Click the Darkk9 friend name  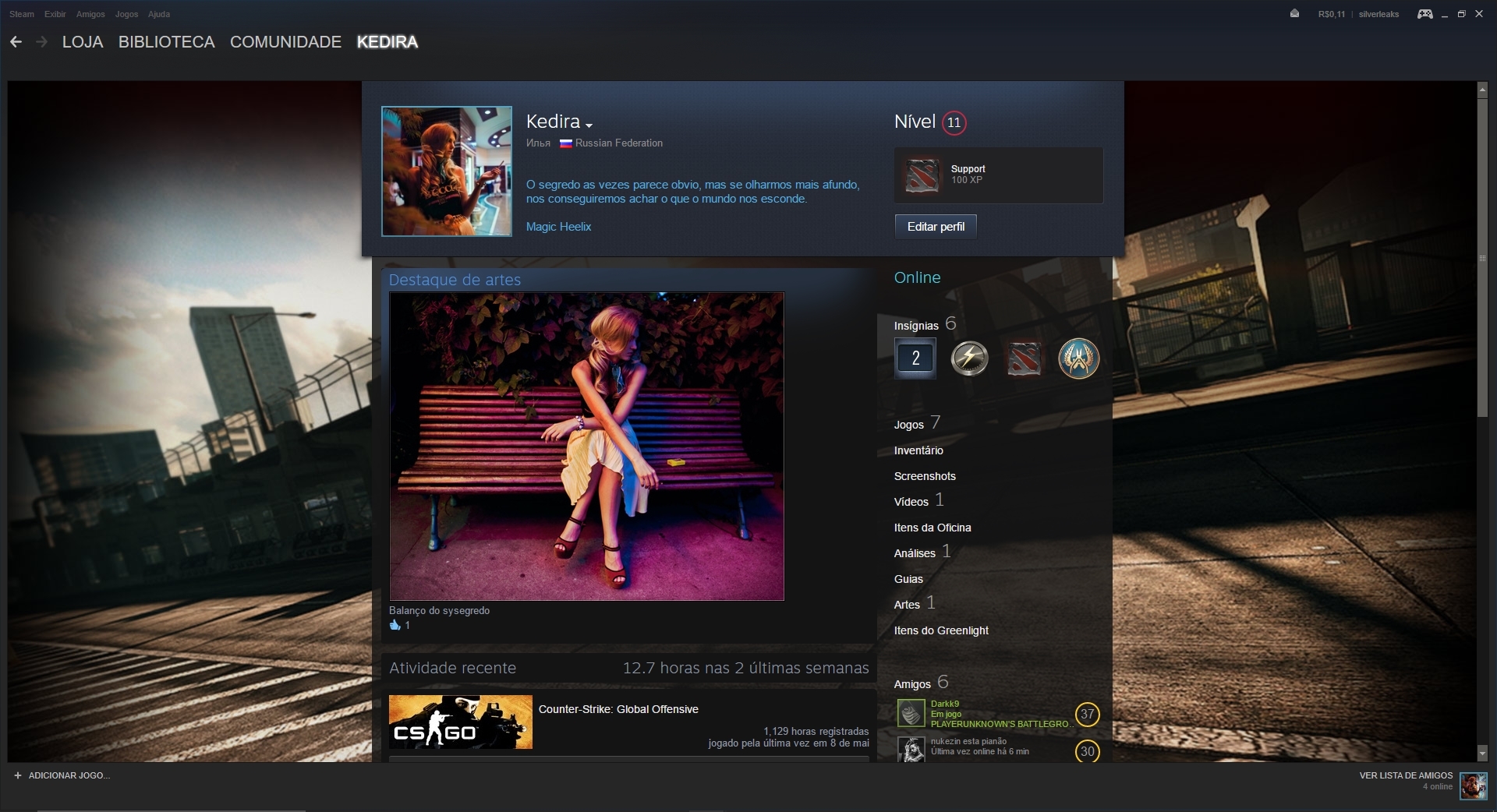tap(944, 704)
